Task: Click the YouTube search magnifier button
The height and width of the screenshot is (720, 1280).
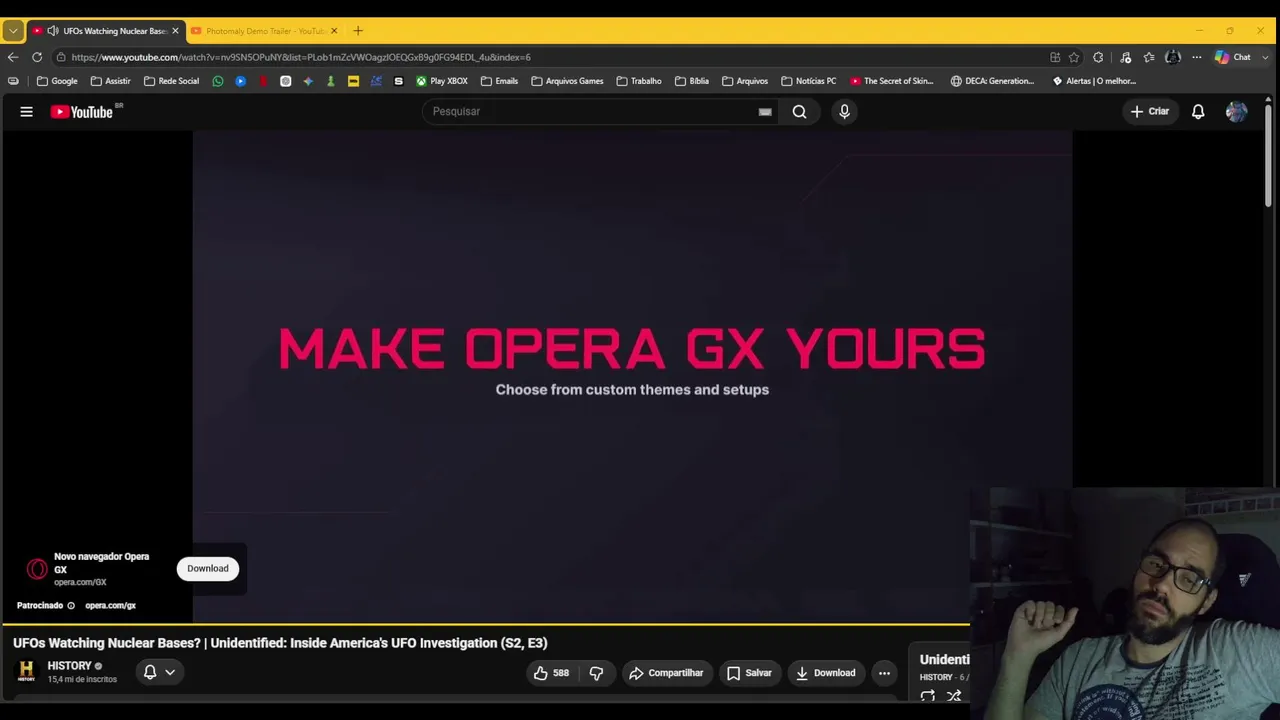Action: coord(800,112)
